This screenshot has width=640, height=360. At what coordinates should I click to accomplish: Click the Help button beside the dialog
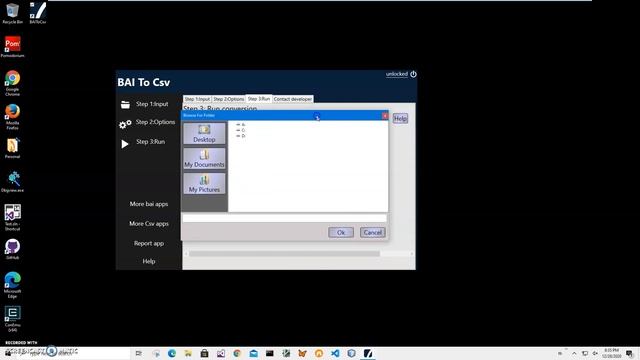click(400, 118)
